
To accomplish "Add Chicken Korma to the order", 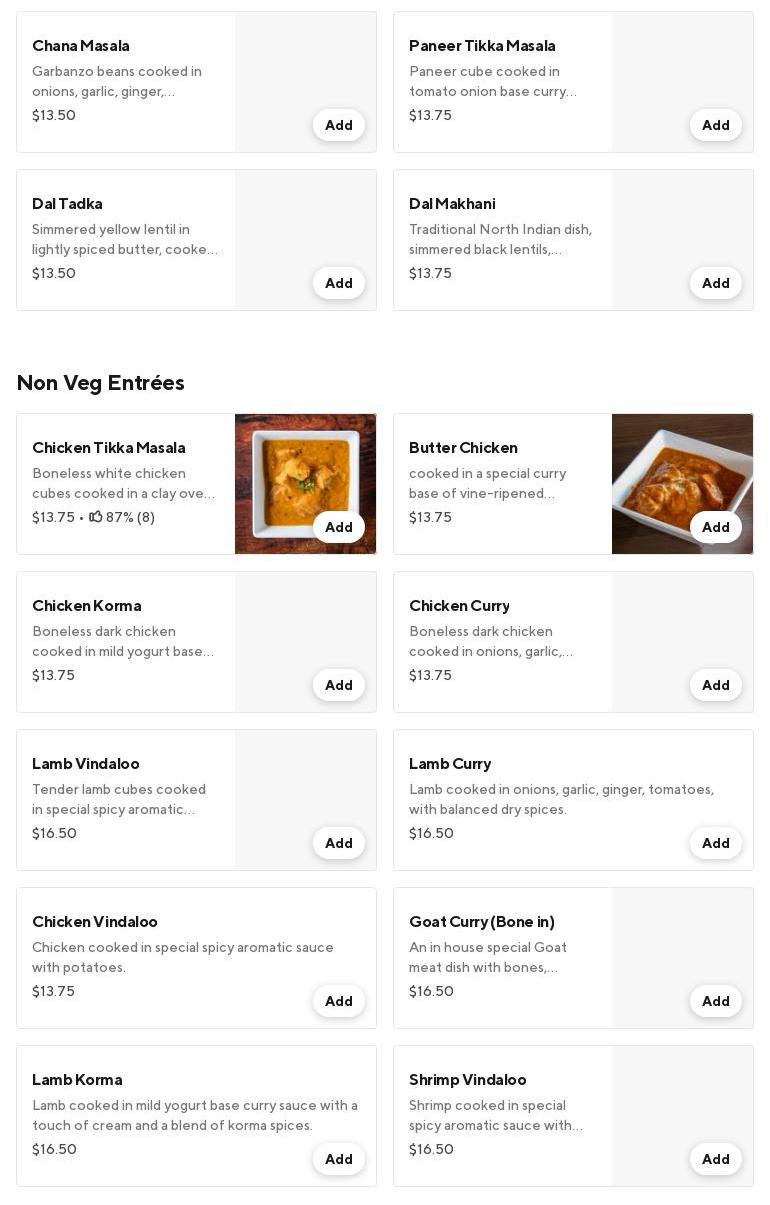I will click(x=338, y=685).
